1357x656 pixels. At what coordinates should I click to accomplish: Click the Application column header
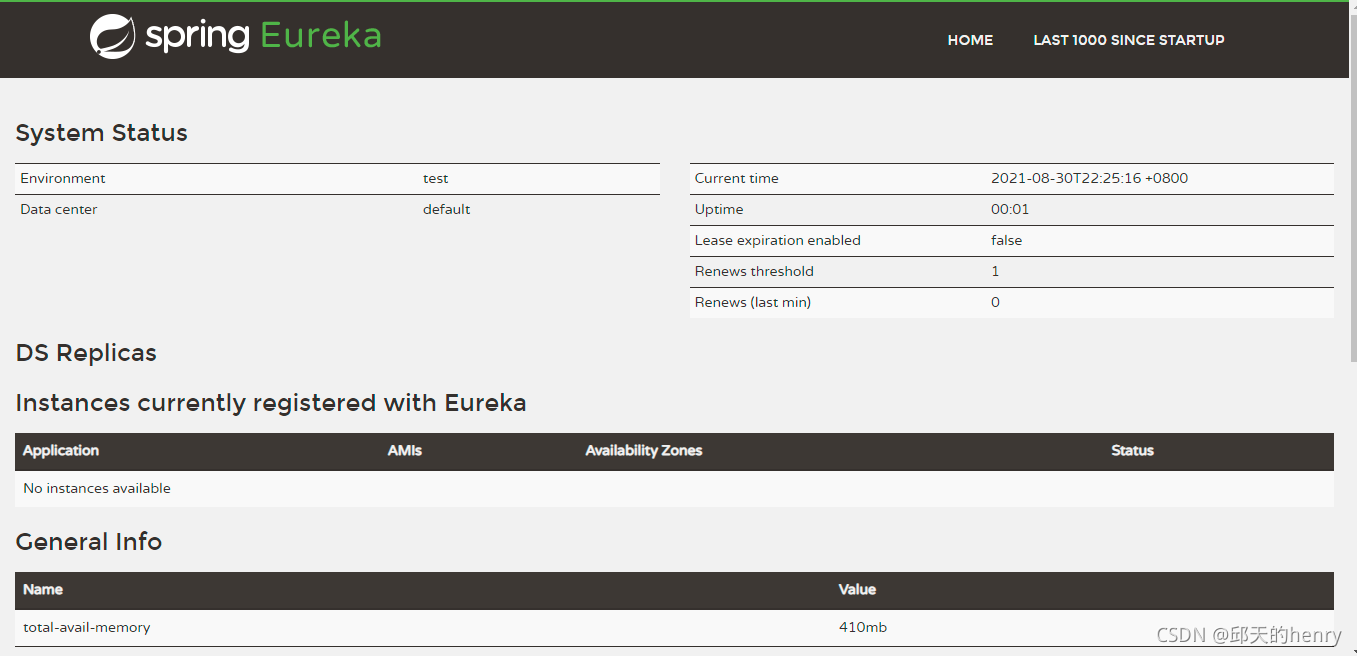[61, 451]
